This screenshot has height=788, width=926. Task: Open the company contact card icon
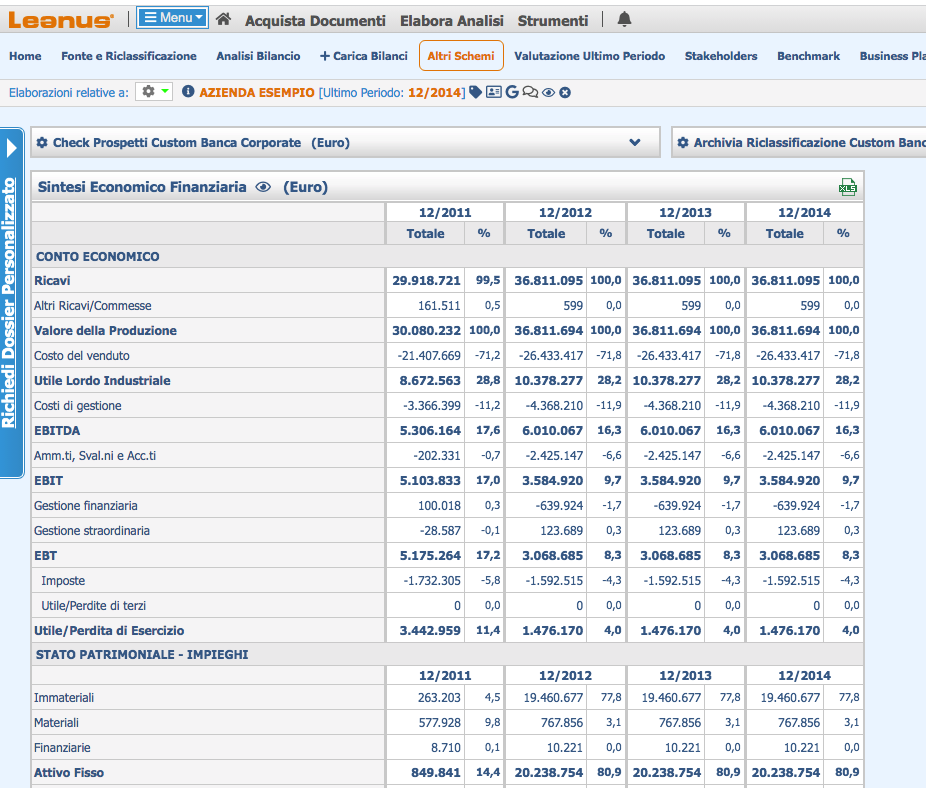click(493, 92)
